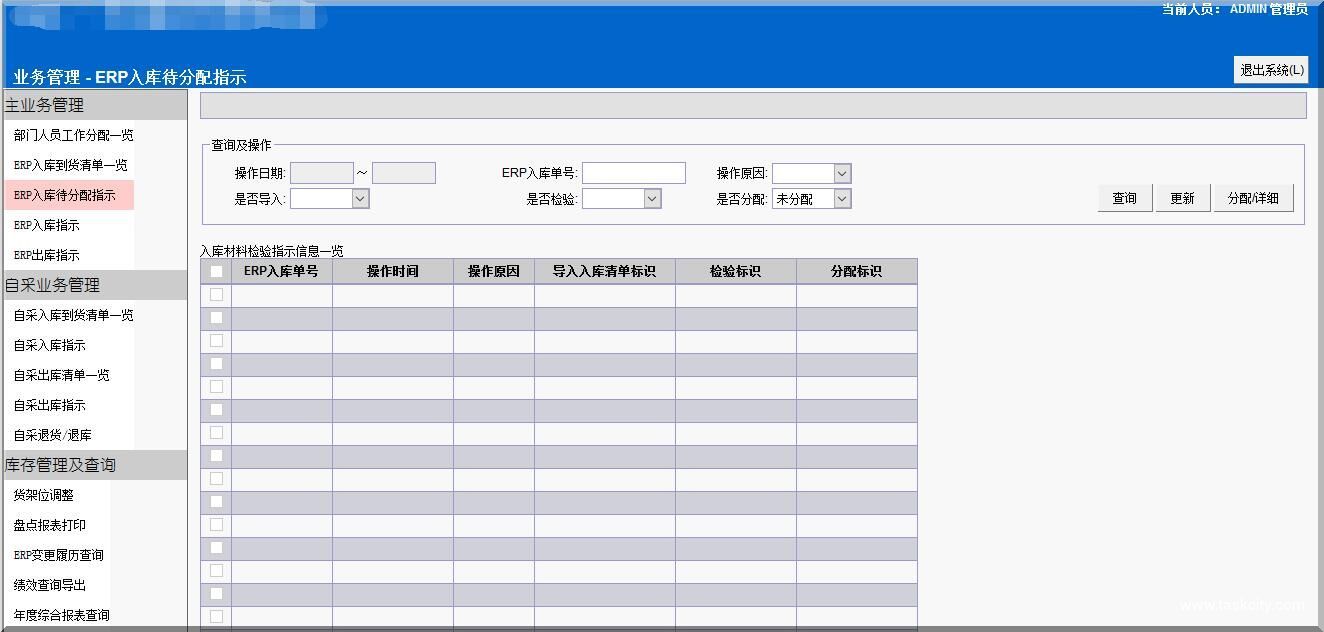The image size is (1324, 632).
Task: Select 货架位调整 in sidebar
Action: (x=44, y=495)
